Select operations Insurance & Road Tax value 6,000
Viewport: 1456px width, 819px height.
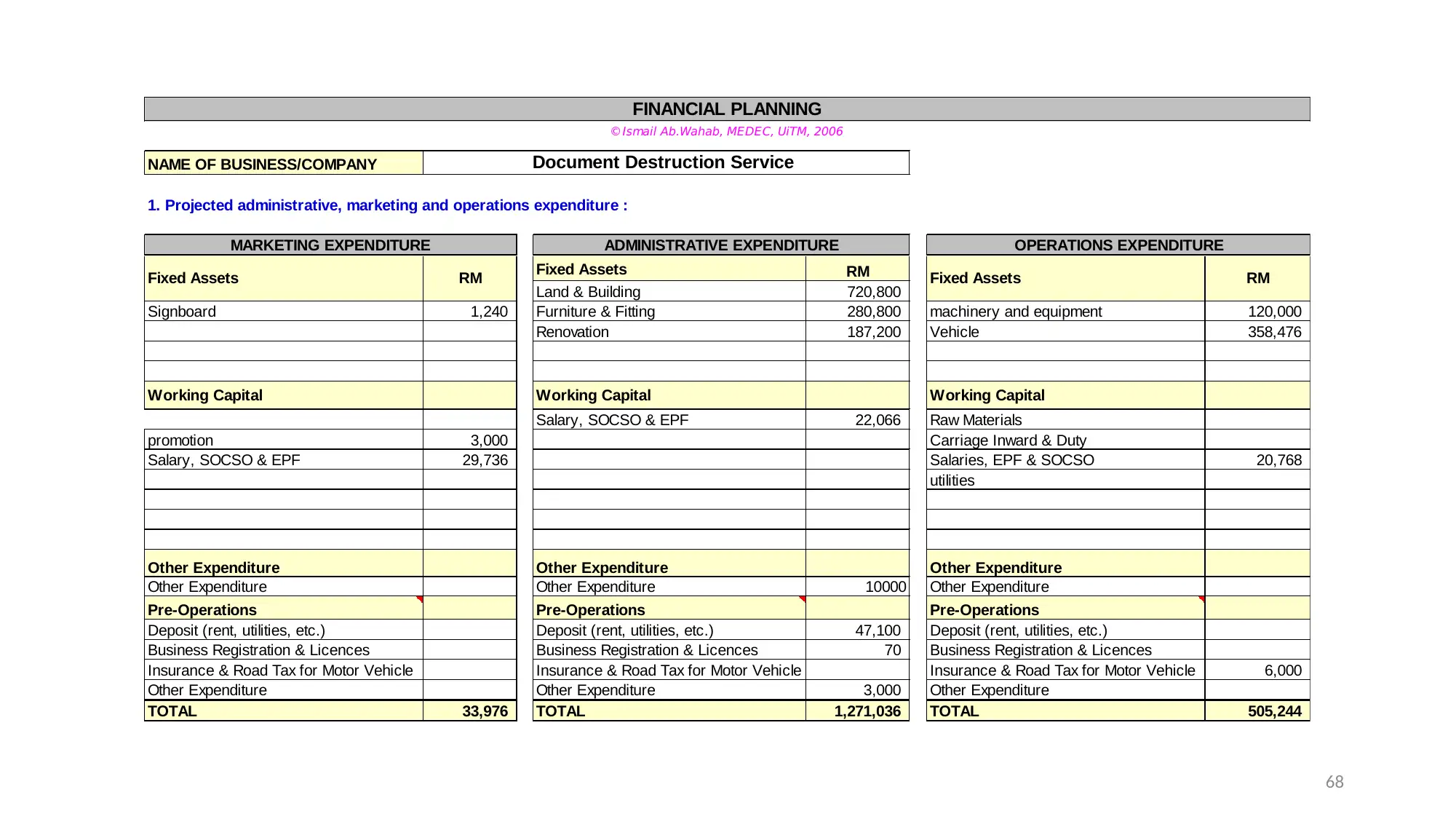click(1283, 670)
